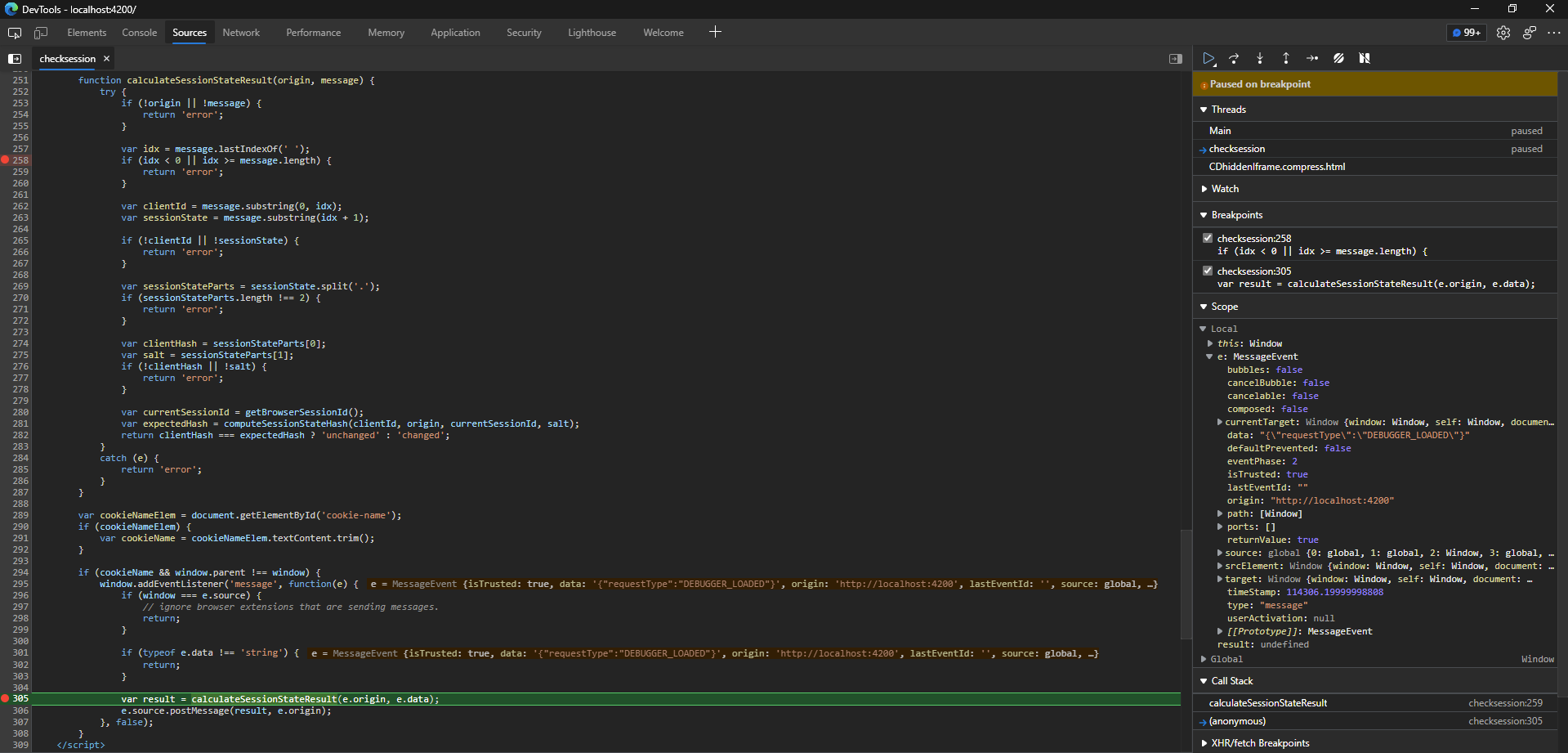Select calculateSessionStateResult call stack frame
Viewport: 1568px width, 753px height.
tap(1375, 703)
